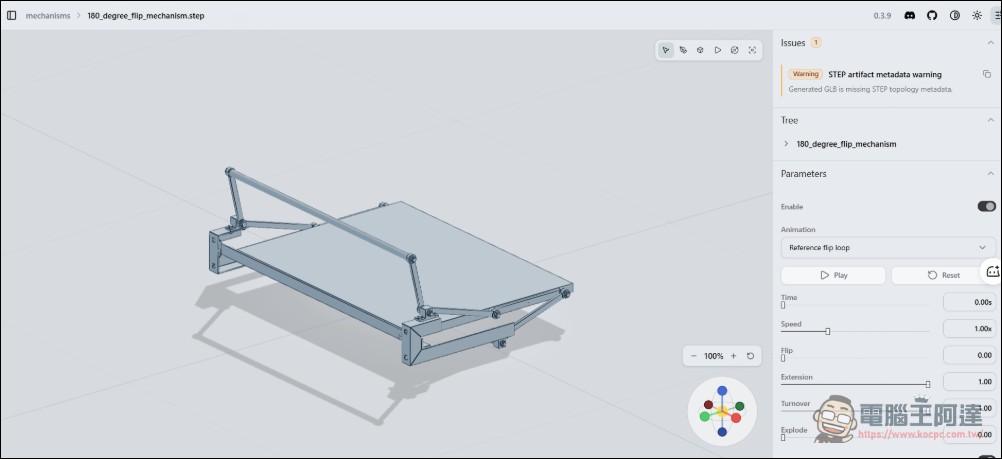Click the fit-to-view focus icon
1002x459 pixels.
[752, 50]
